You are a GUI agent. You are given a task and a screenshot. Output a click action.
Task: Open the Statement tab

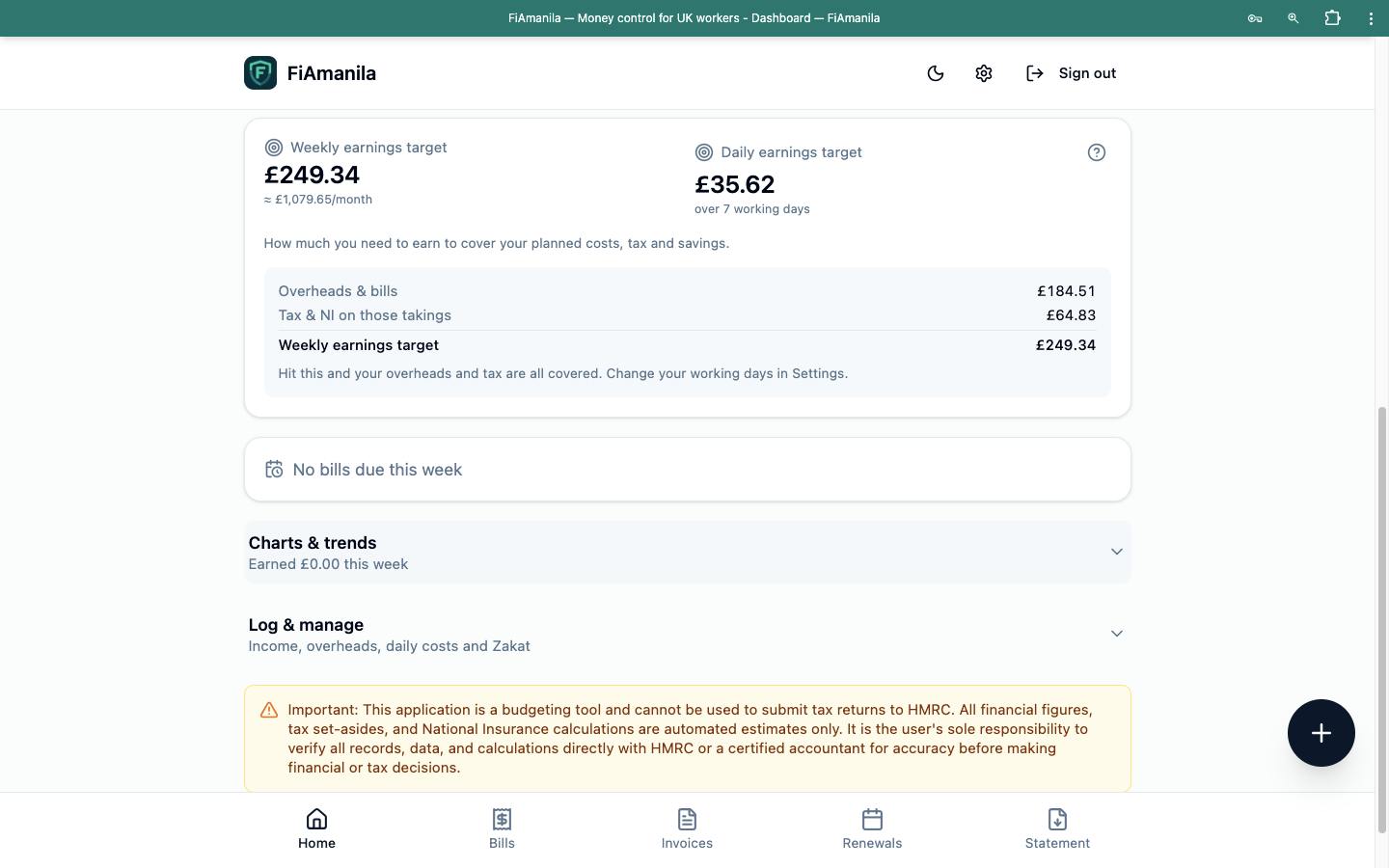1057,829
